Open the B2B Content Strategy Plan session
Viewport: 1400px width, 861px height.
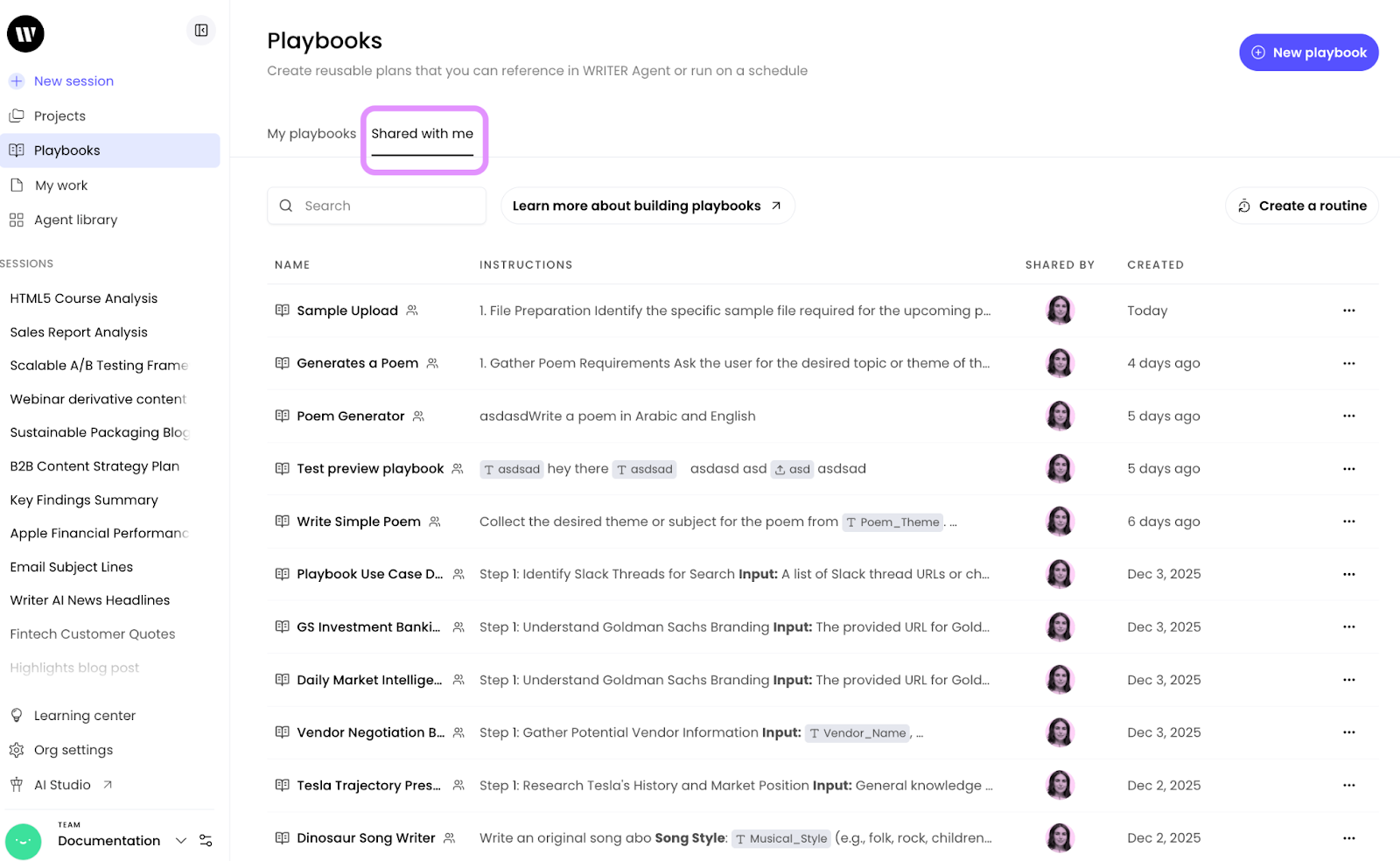[x=94, y=466]
